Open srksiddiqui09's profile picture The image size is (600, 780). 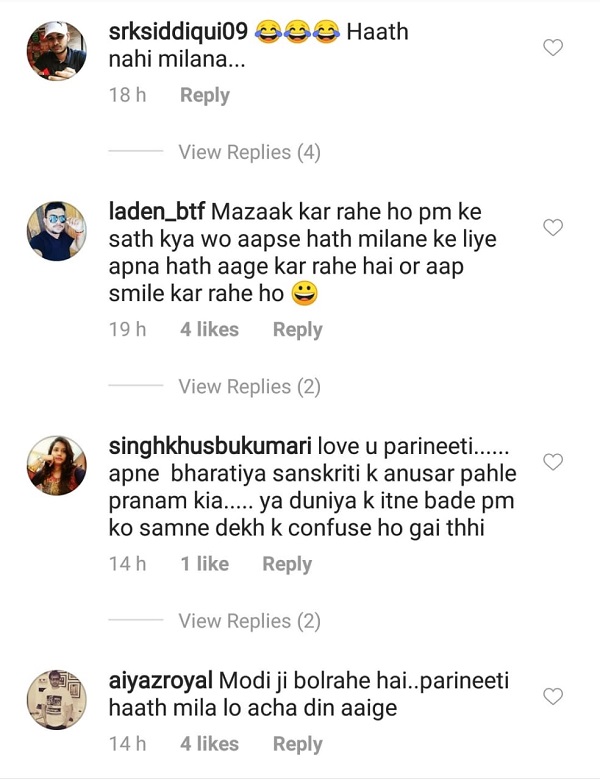[55, 50]
